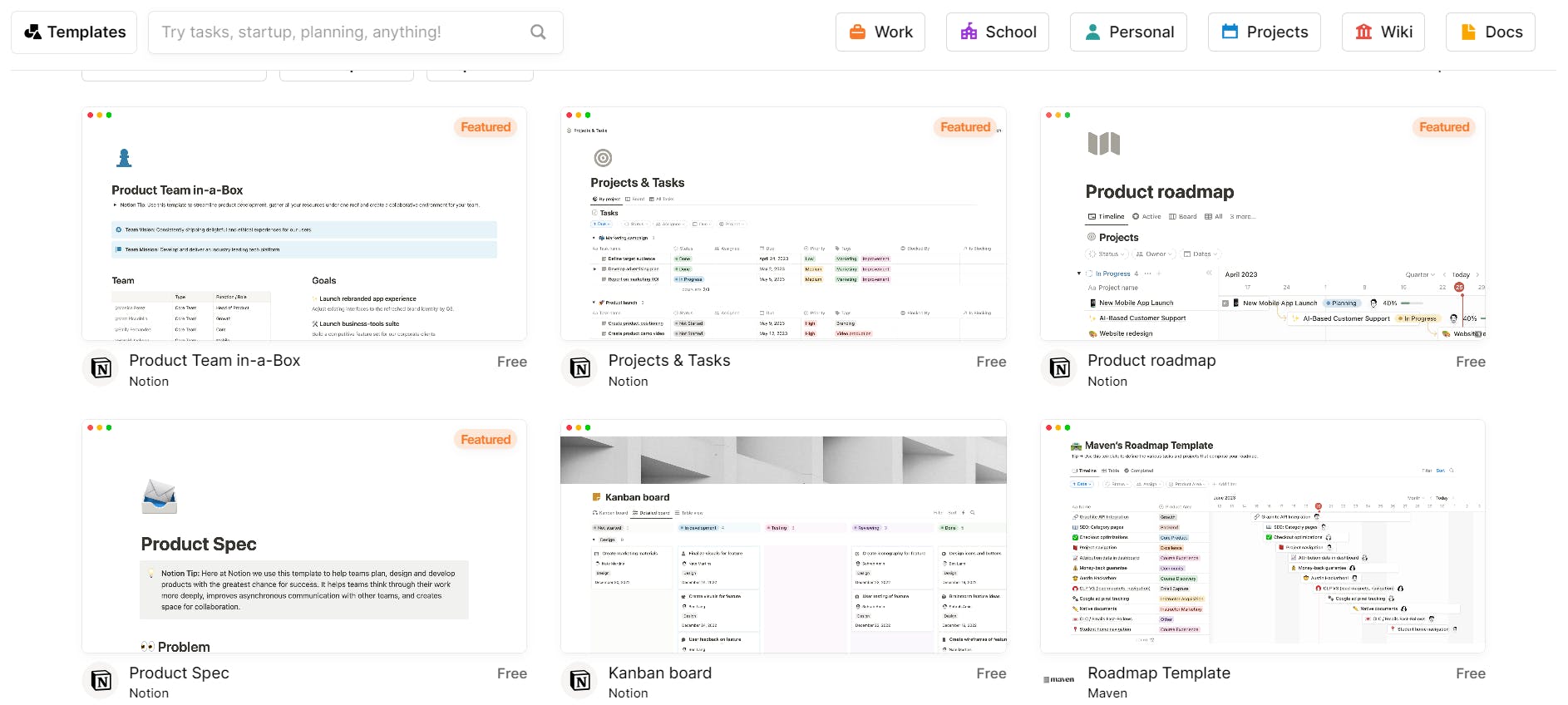The width and height of the screenshot is (1568, 705).
Task: Click map icon in Product roadmap preview
Action: pos(1104,144)
